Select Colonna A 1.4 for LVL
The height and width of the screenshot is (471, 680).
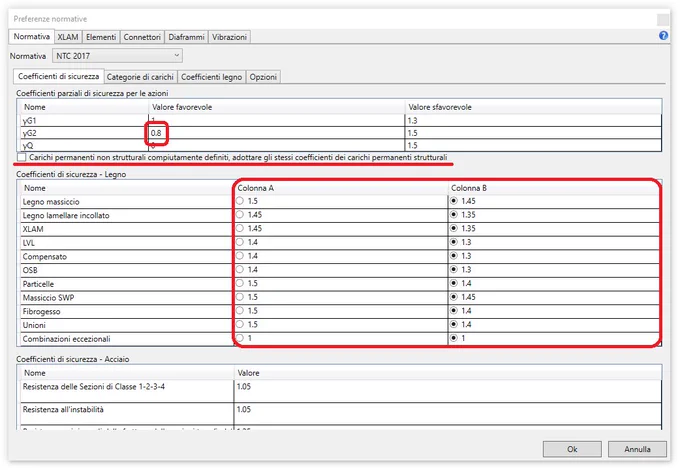(x=240, y=242)
